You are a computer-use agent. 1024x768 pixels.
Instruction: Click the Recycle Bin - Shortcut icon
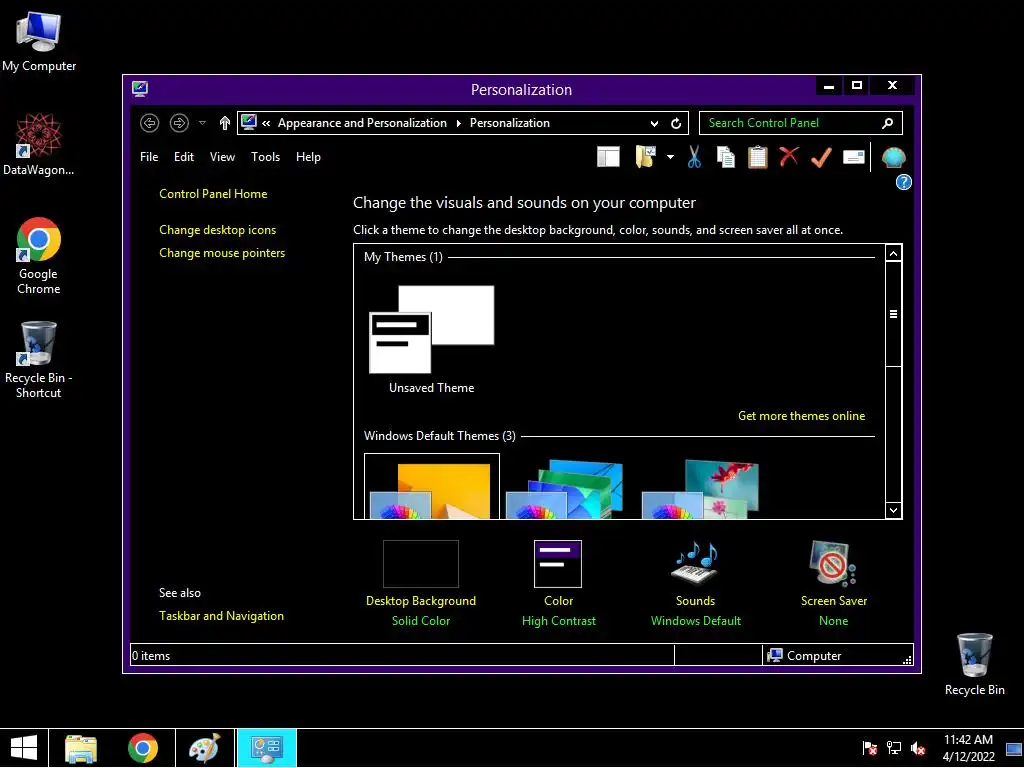[39, 360]
